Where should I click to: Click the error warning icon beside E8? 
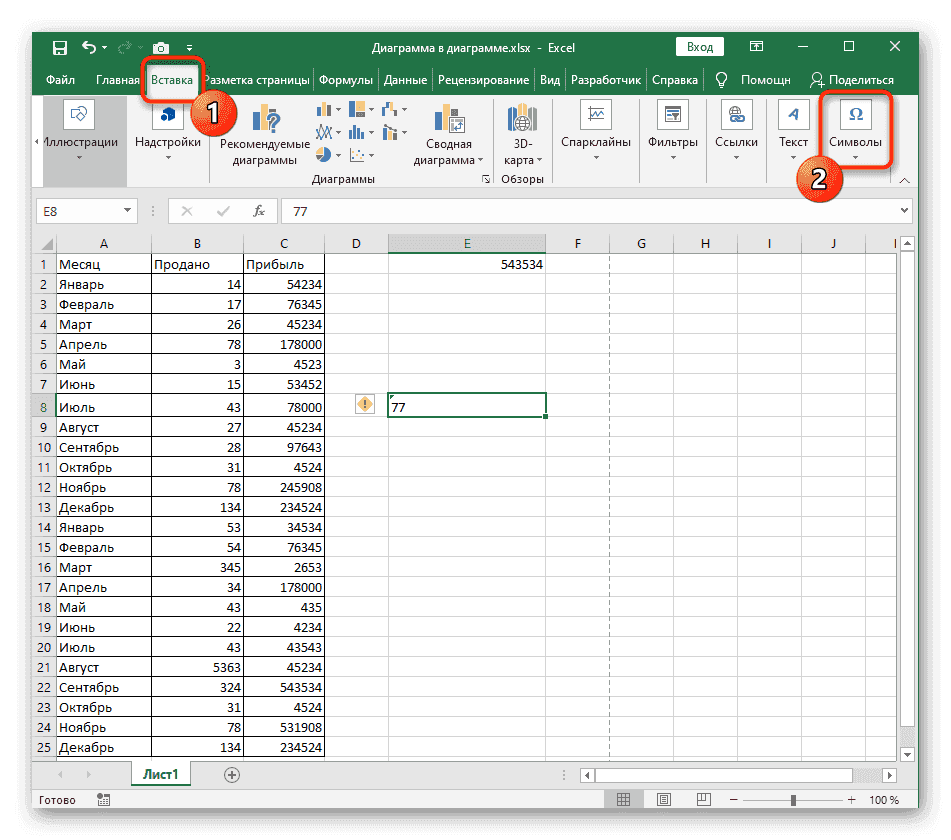365,404
